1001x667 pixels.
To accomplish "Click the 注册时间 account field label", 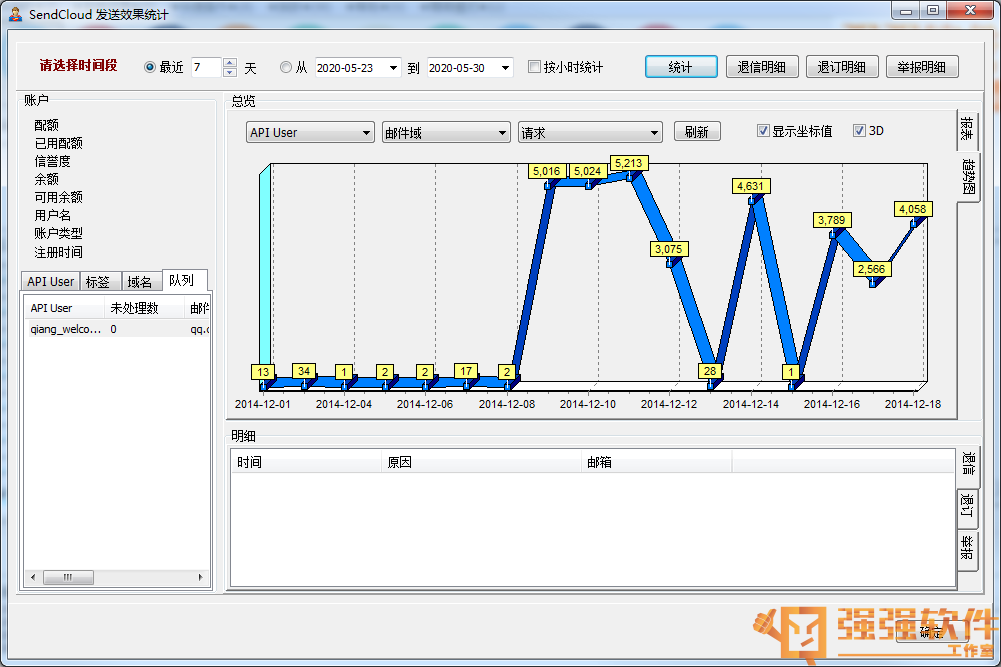I will point(59,252).
